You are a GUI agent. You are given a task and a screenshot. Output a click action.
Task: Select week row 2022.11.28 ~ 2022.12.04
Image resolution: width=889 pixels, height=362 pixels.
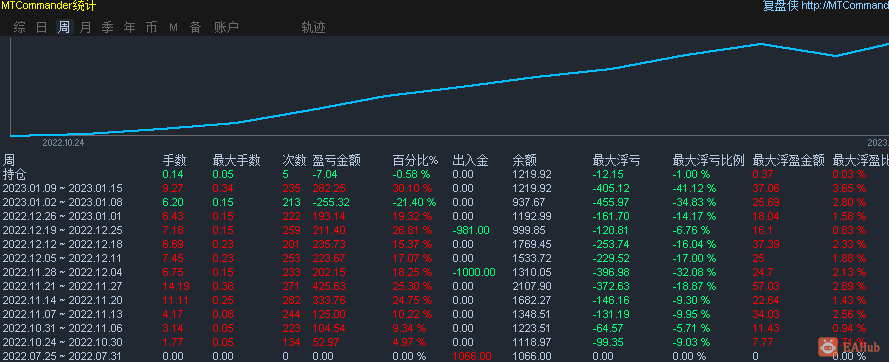pyautogui.click(x=444, y=272)
